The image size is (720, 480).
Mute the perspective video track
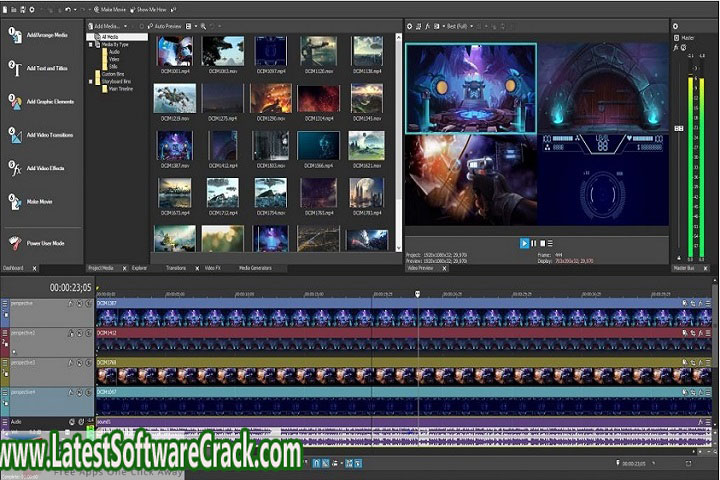coord(79,304)
